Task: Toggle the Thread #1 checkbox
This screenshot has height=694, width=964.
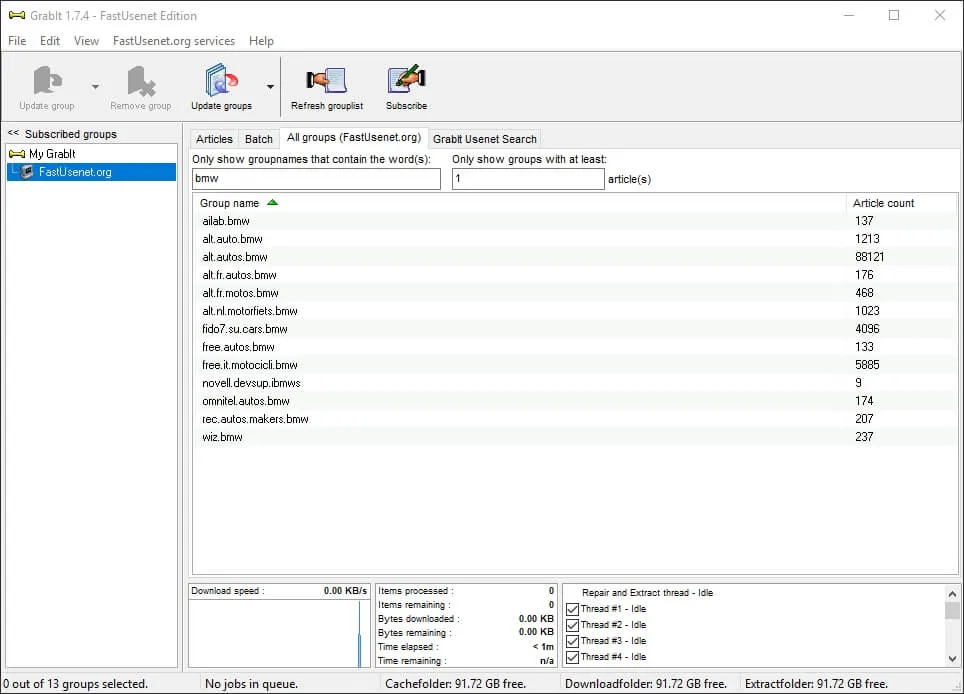Action: [572, 609]
